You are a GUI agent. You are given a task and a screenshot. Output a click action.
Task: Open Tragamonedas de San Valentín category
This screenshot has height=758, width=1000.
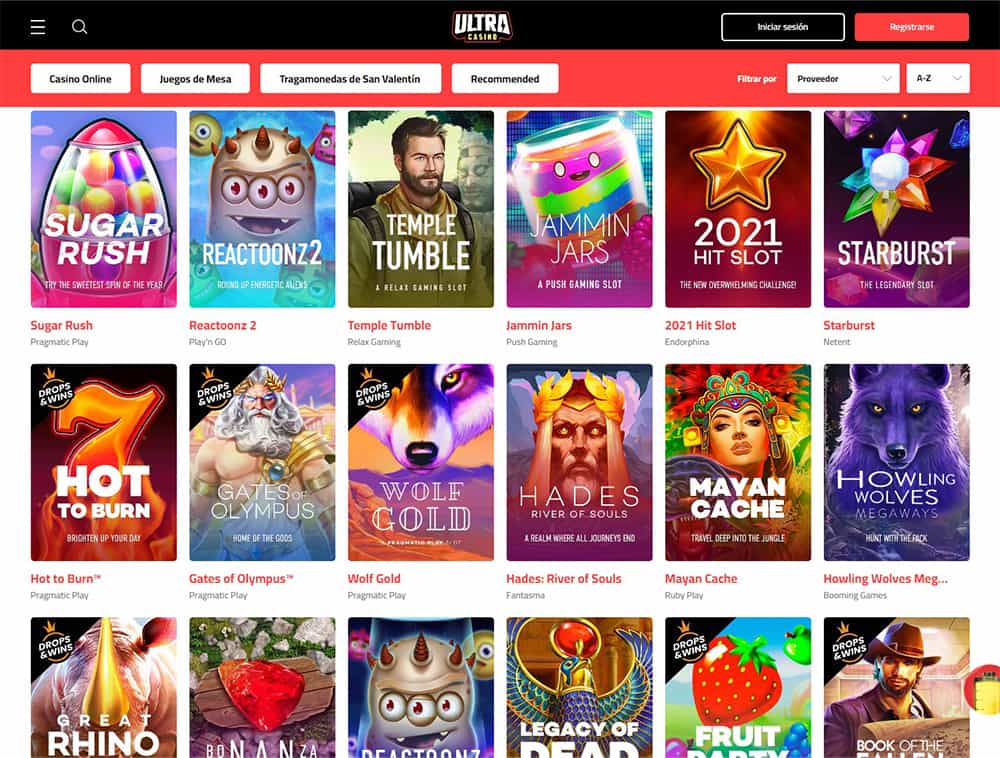[x=350, y=78]
